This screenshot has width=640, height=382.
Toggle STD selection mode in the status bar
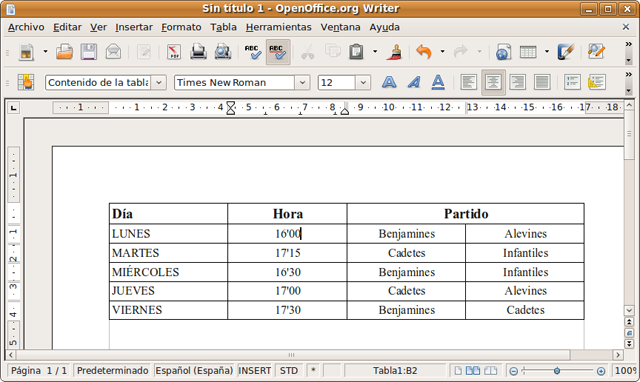(x=289, y=371)
